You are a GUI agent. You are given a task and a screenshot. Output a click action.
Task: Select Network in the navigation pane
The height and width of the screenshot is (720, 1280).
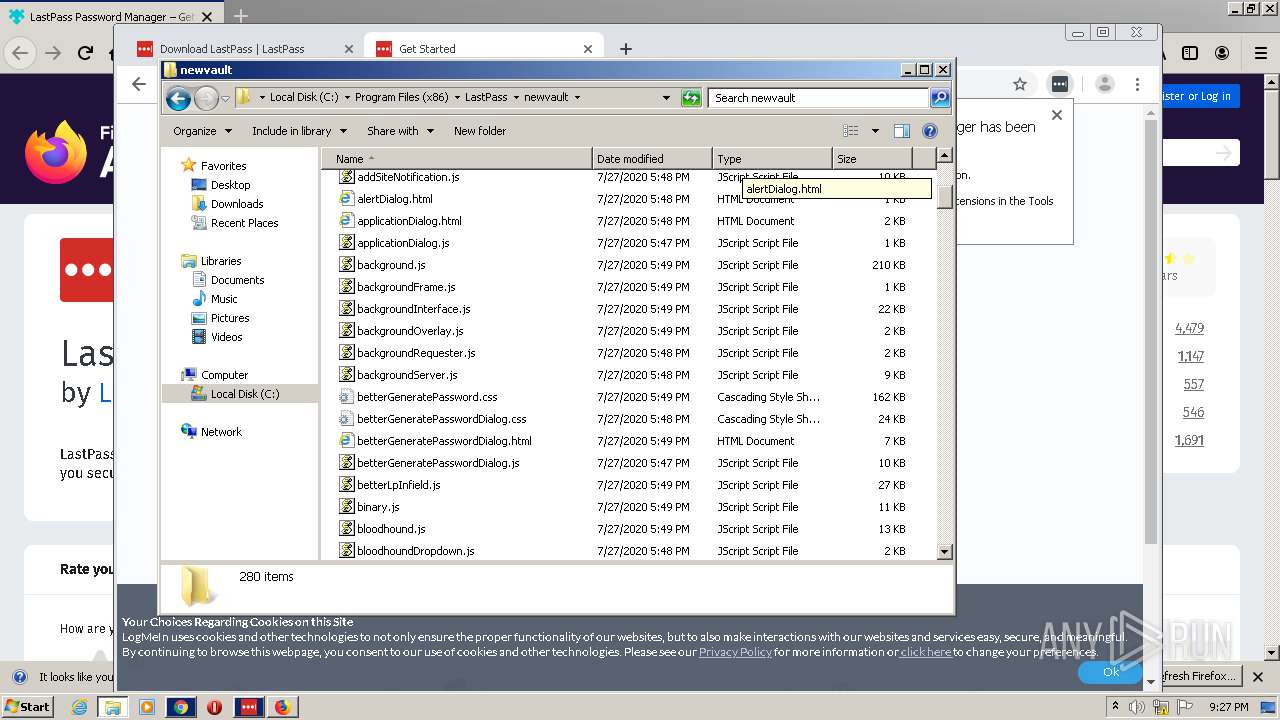click(x=221, y=432)
